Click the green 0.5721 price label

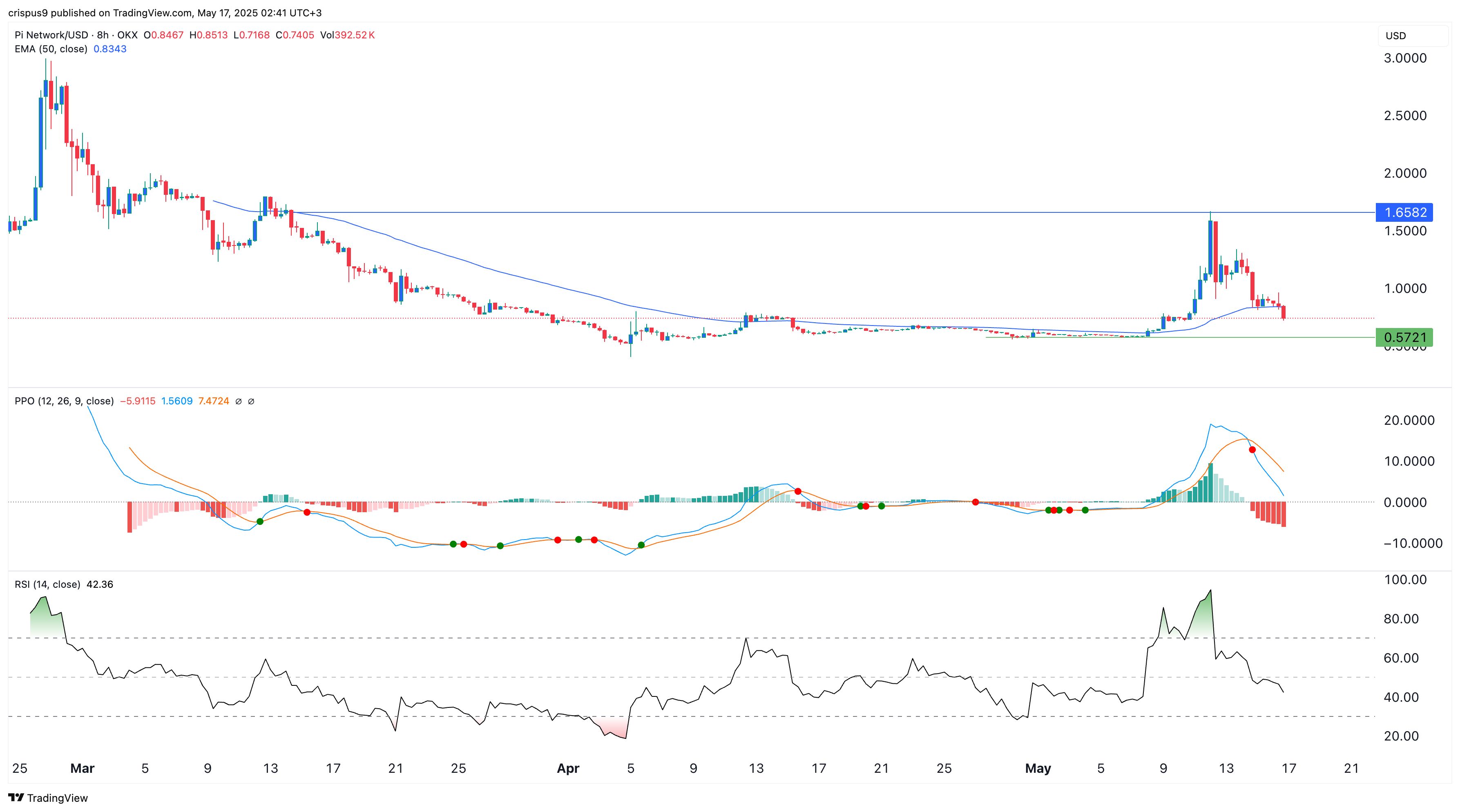tap(1404, 338)
